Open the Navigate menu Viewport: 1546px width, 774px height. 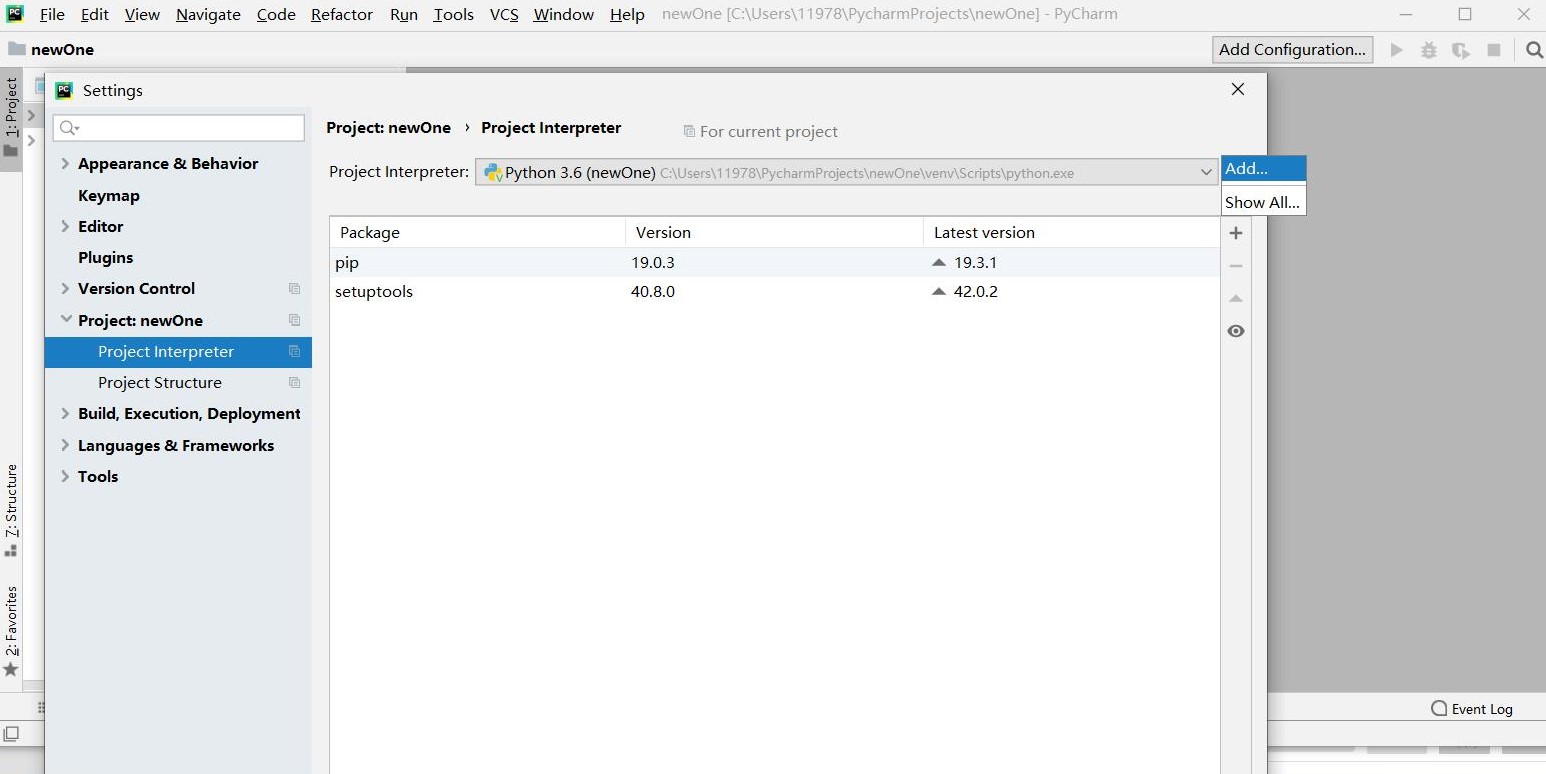(x=208, y=15)
